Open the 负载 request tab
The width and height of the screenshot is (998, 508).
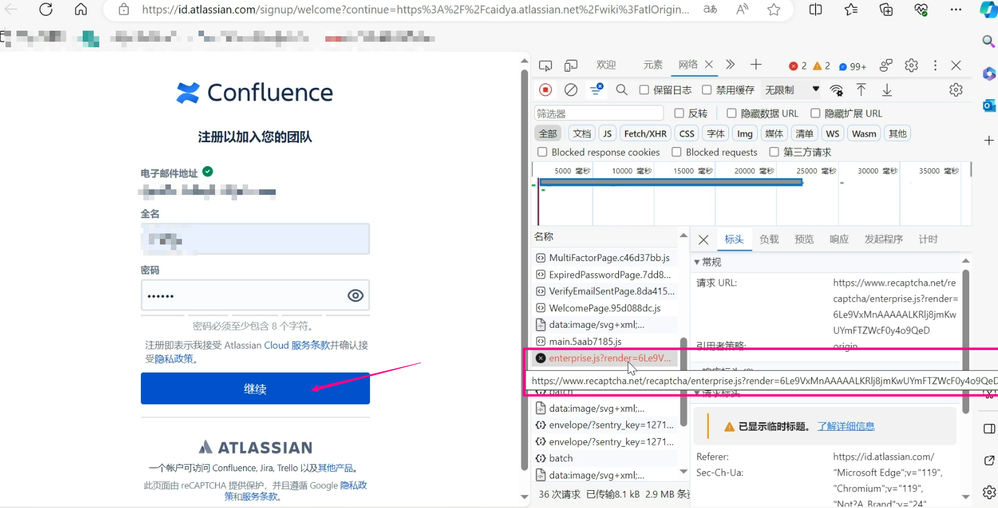[769, 239]
